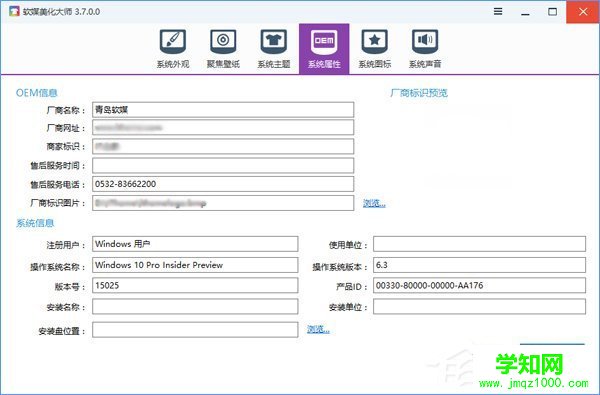Maximize the 软媒美化大师 window
Image resolution: width=600 pixels, height=395 pixels.
(x=553, y=11)
